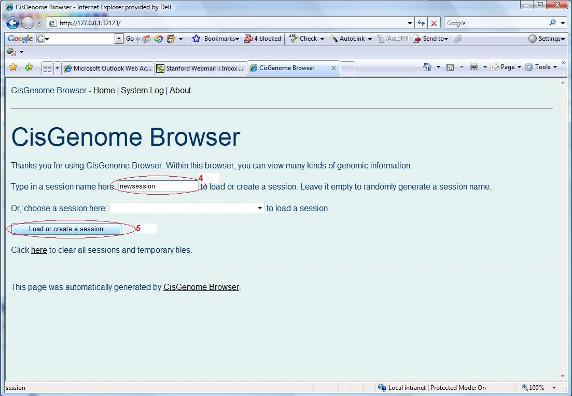
Task: Close the CisGenome Browser tab
Action: (x=333, y=68)
